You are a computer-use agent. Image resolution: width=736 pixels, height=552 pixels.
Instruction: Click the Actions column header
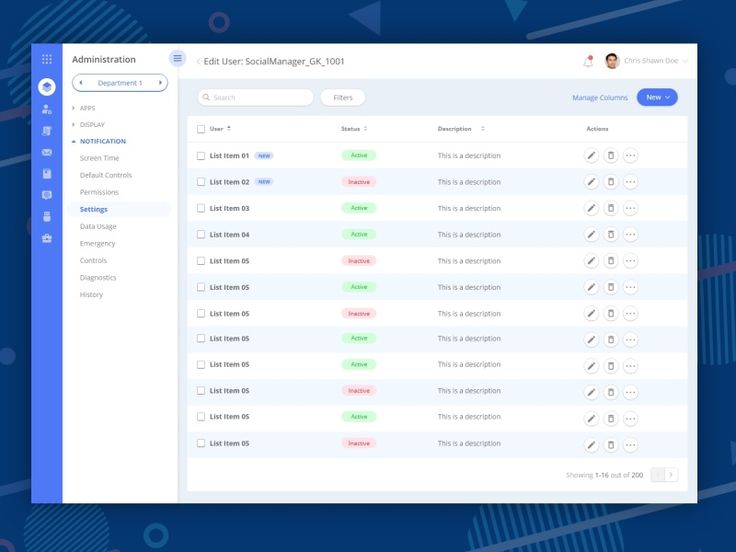pos(597,129)
